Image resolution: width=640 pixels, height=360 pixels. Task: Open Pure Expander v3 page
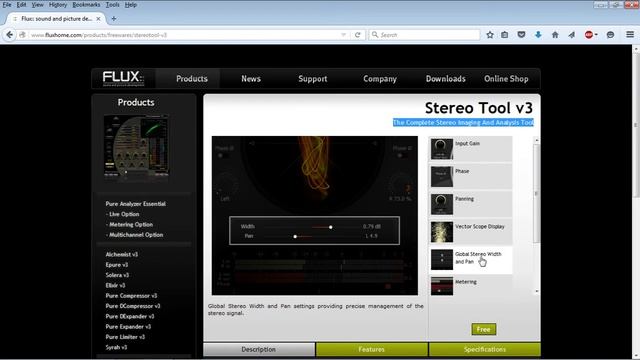click(128, 327)
